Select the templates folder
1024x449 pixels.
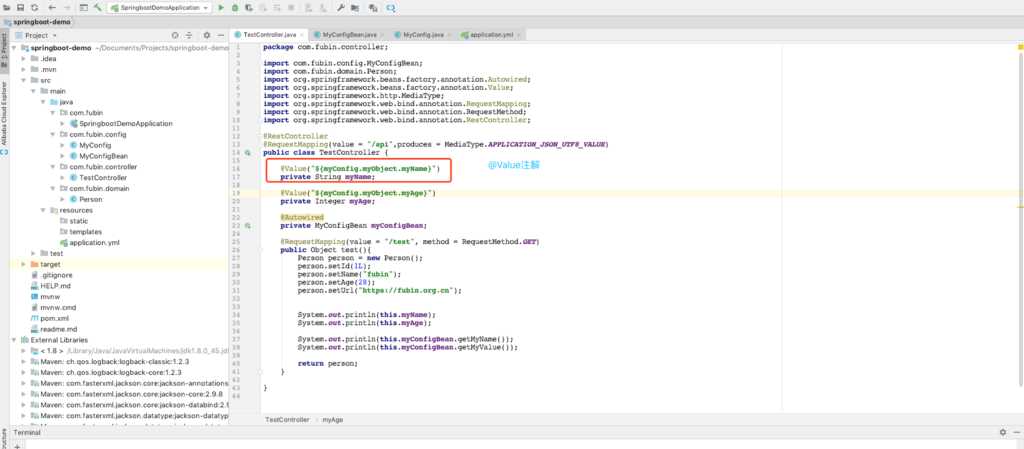(86, 232)
